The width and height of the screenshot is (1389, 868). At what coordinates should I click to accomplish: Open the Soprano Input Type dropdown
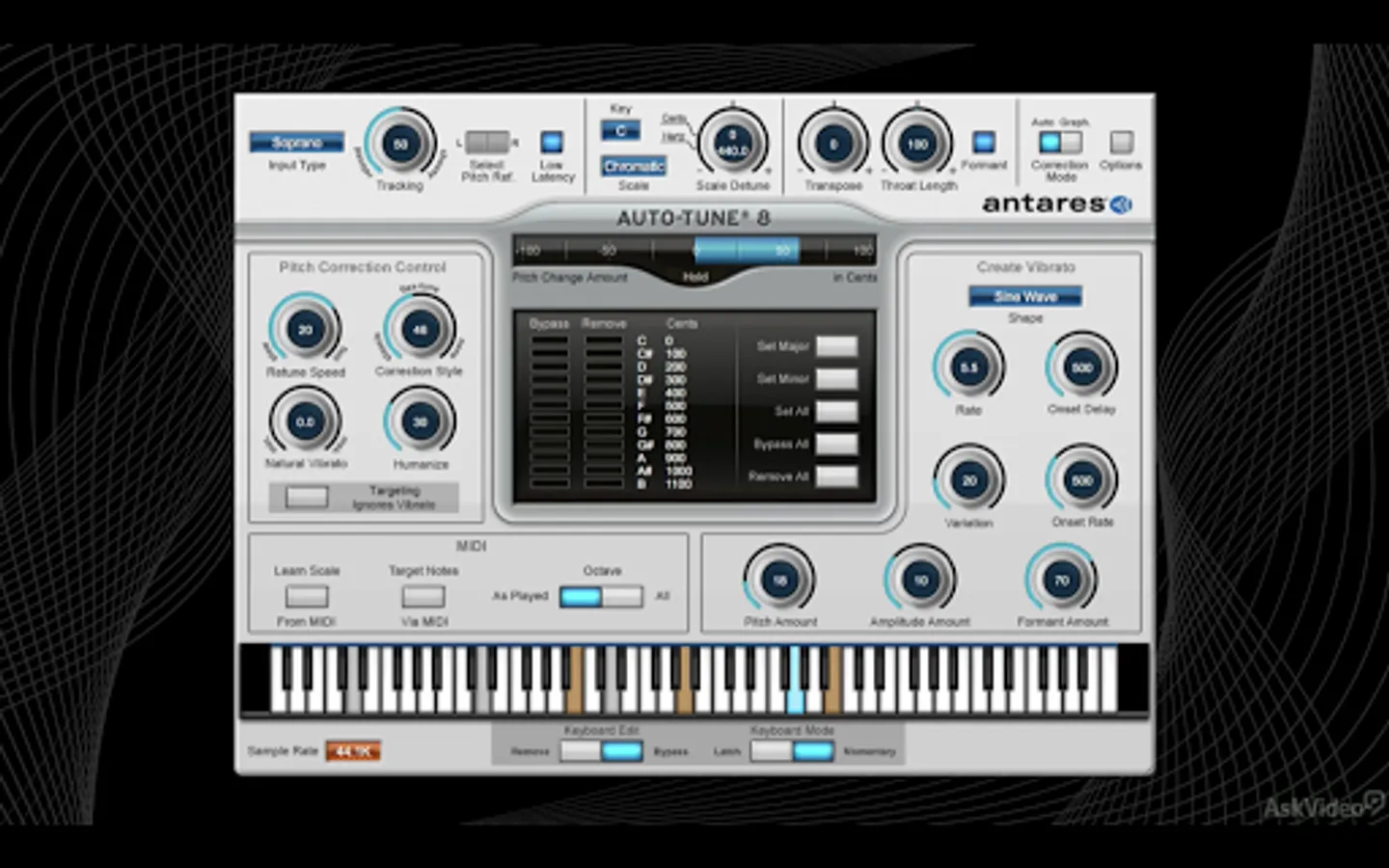pyautogui.click(x=296, y=143)
